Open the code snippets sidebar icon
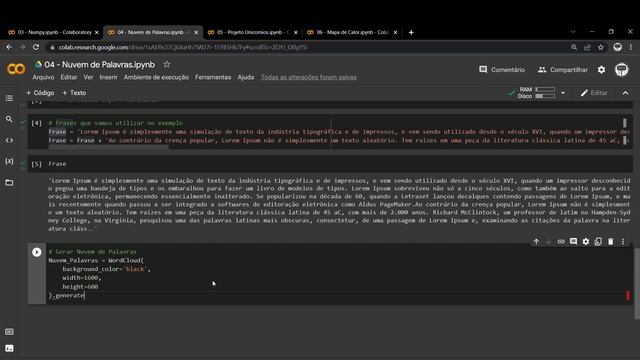The image size is (640, 360). pos(9,140)
